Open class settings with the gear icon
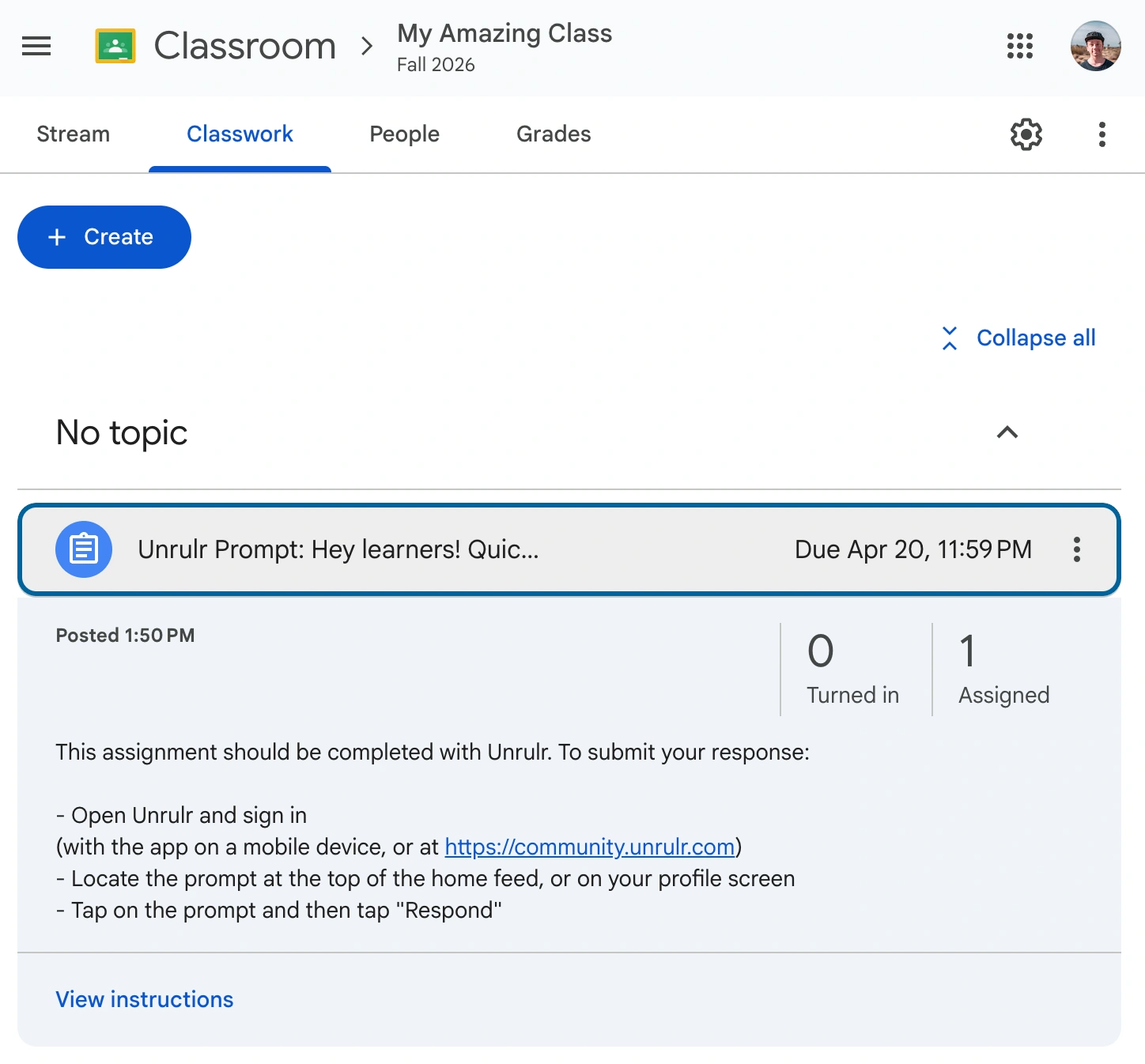1145x1064 pixels. (x=1025, y=134)
